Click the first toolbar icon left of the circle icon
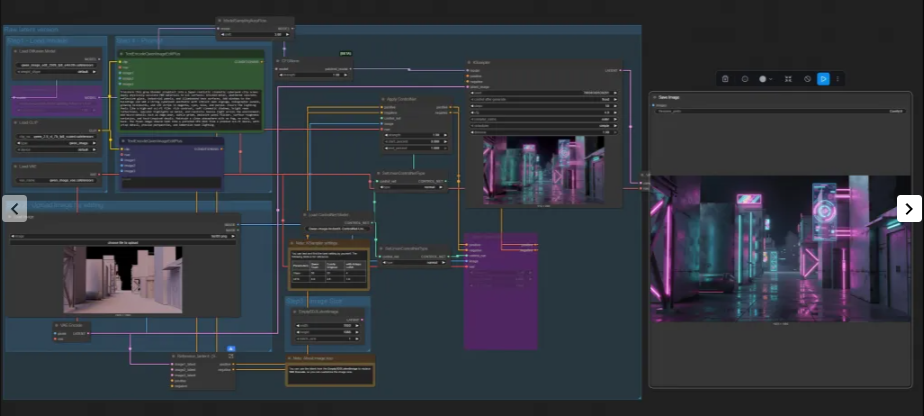 (725, 78)
